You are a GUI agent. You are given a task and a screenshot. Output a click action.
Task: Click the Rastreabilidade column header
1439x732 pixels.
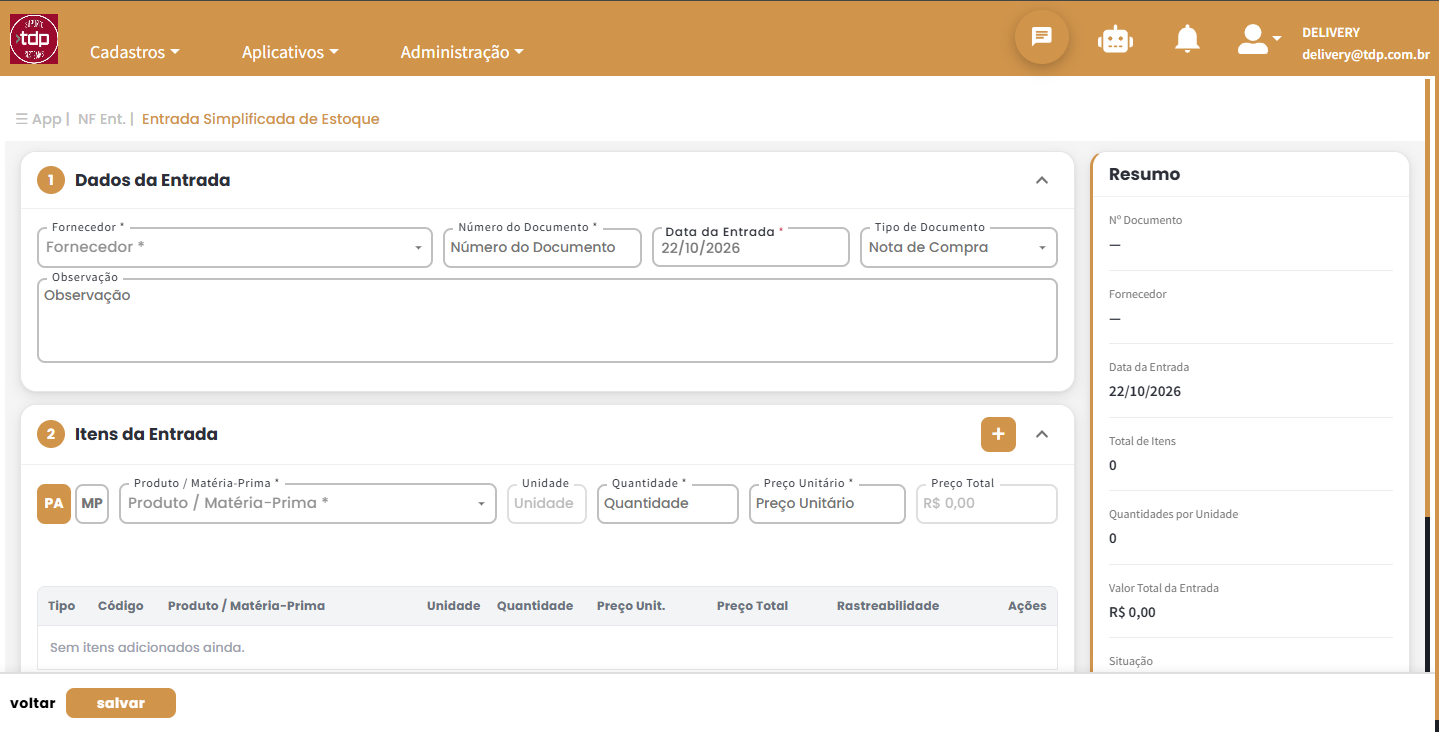(888, 606)
